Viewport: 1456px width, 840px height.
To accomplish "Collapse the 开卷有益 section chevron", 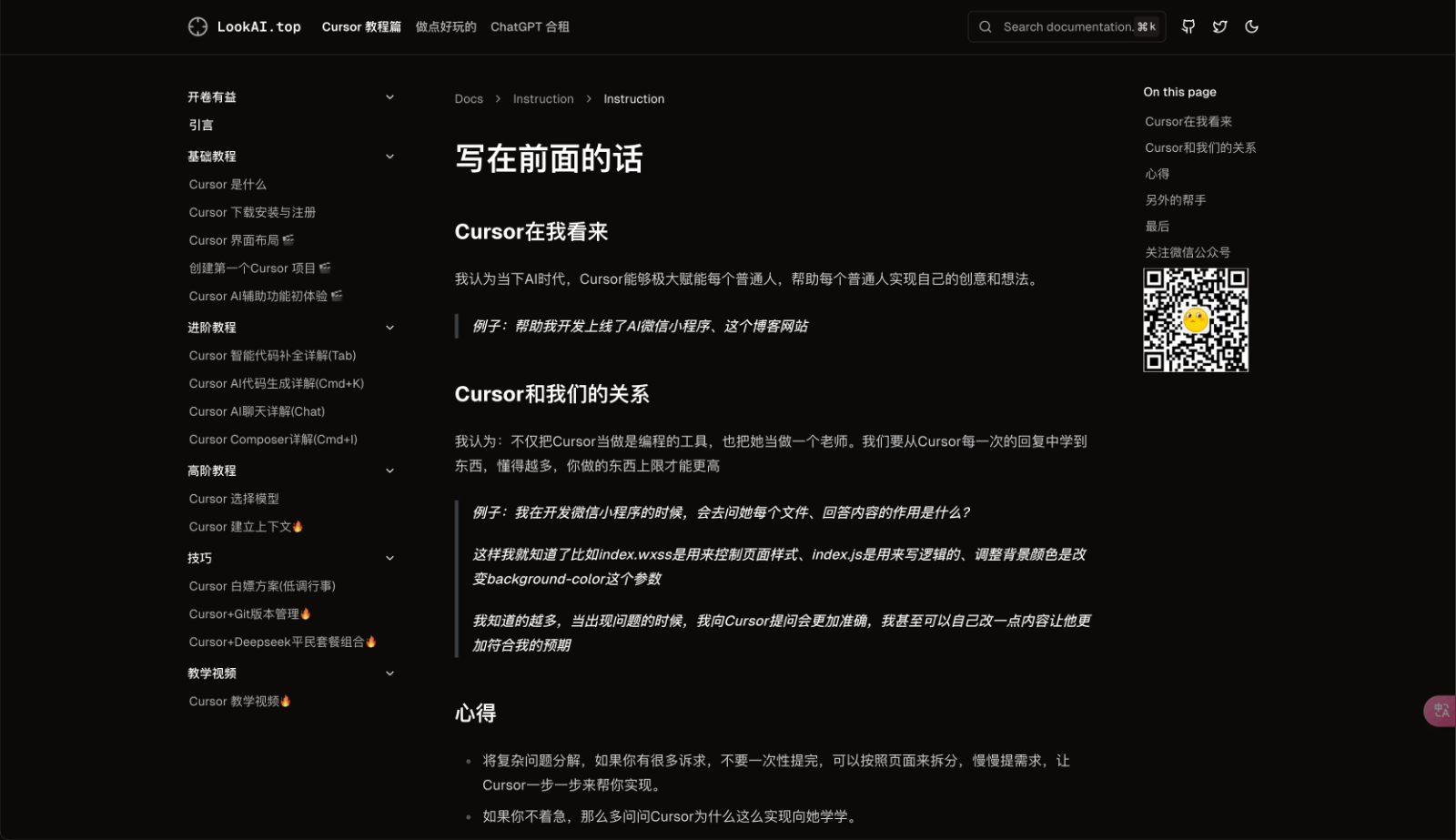I will tap(389, 96).
